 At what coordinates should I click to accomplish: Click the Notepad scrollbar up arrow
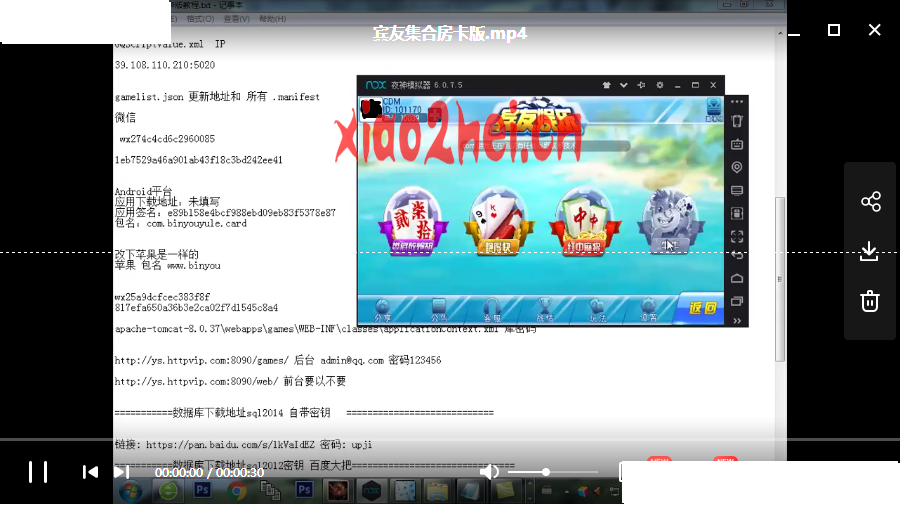click(779, 33)
